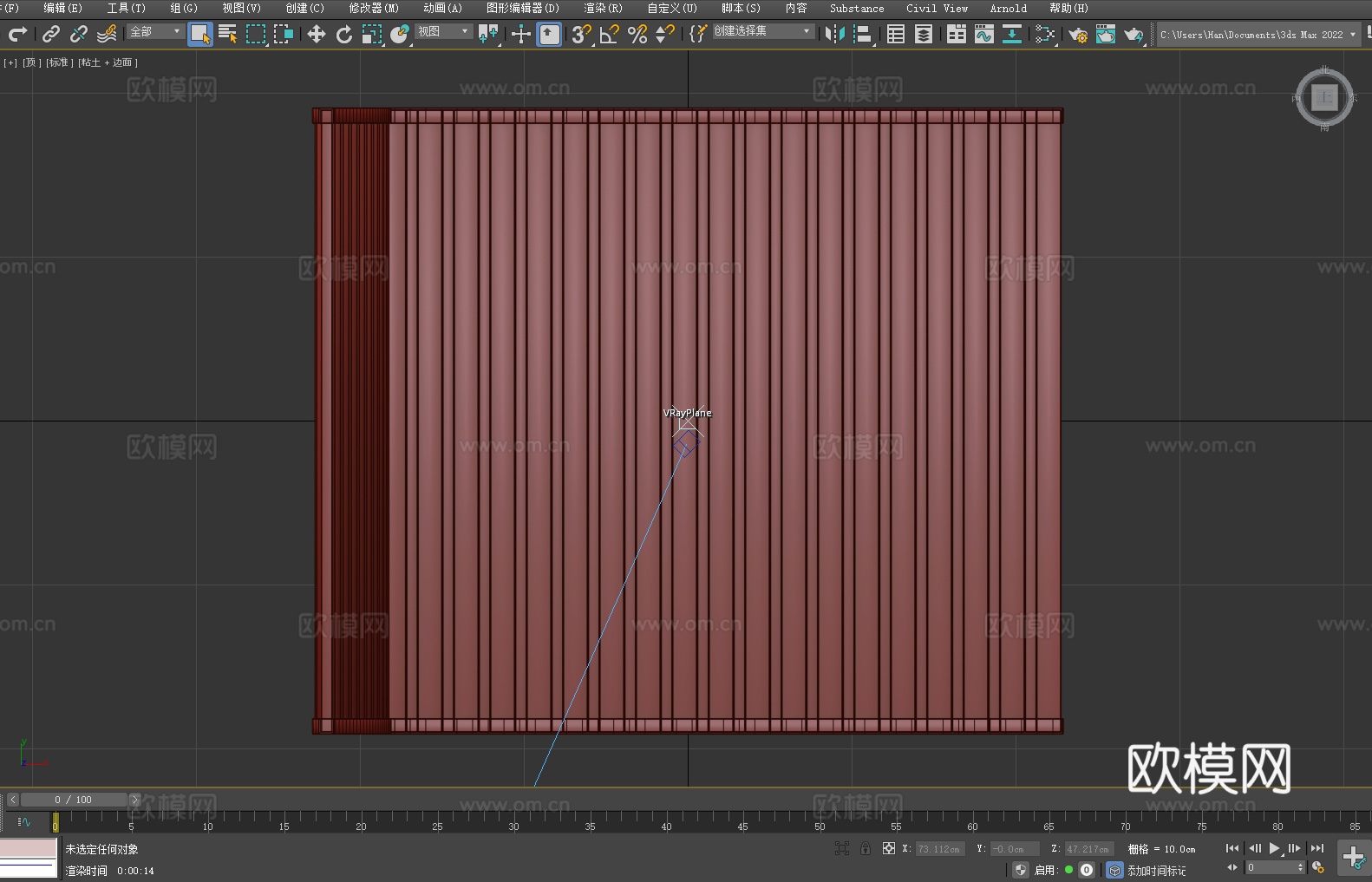Open the Rendered Frame Window icon
The image size is (1372, 882).
click(x=1106, y=34)
